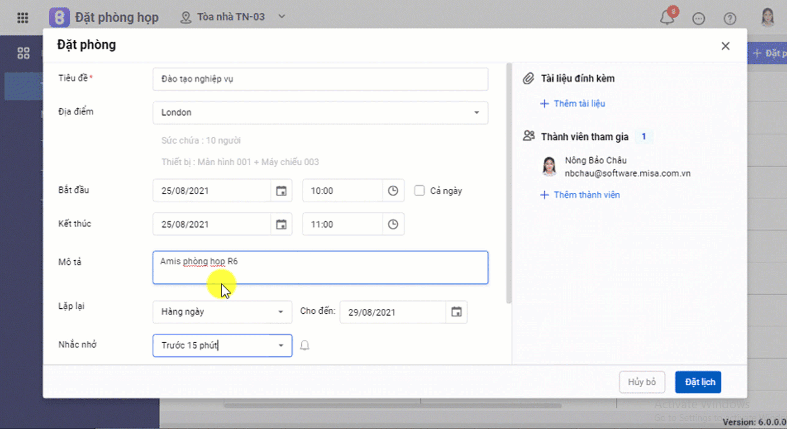
Task: Click the end time clock icon
Action: pos(393,224)
